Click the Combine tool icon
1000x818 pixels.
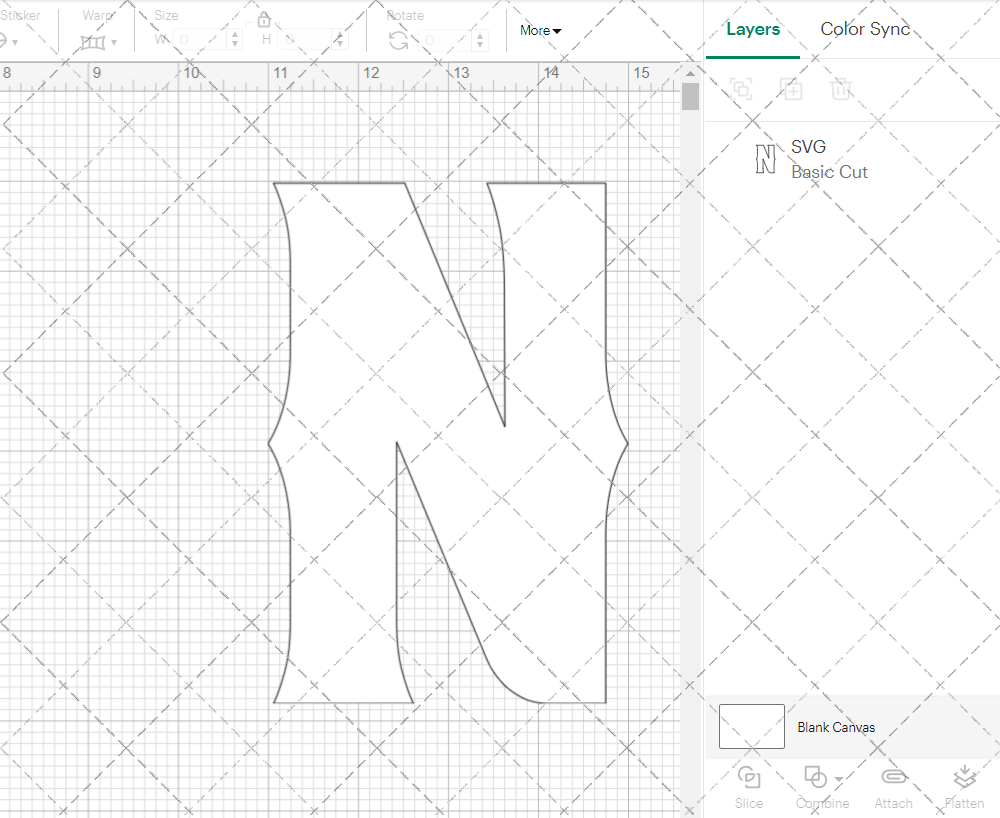click(815, 778)
